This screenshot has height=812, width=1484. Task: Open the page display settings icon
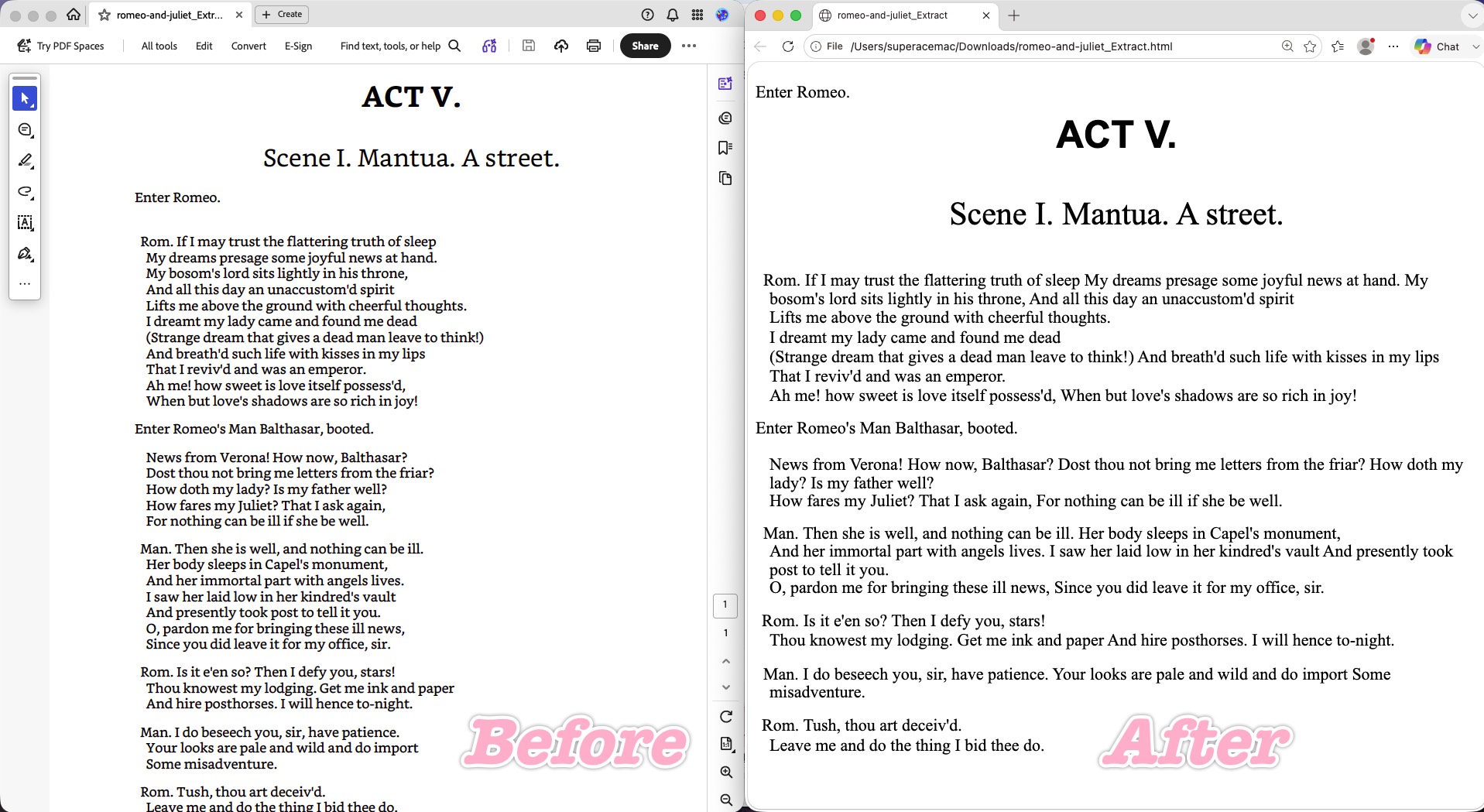click(x=726, y=744)
